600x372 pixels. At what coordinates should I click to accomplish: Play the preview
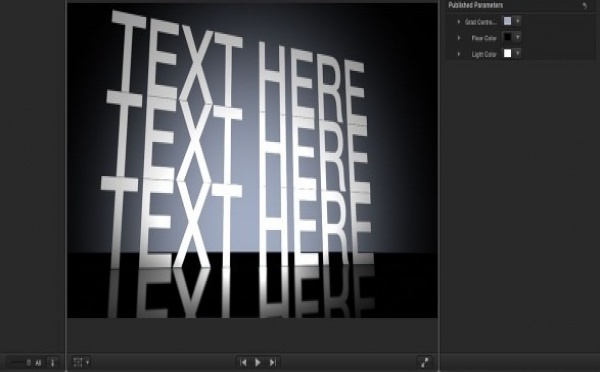tap(258, 362)
